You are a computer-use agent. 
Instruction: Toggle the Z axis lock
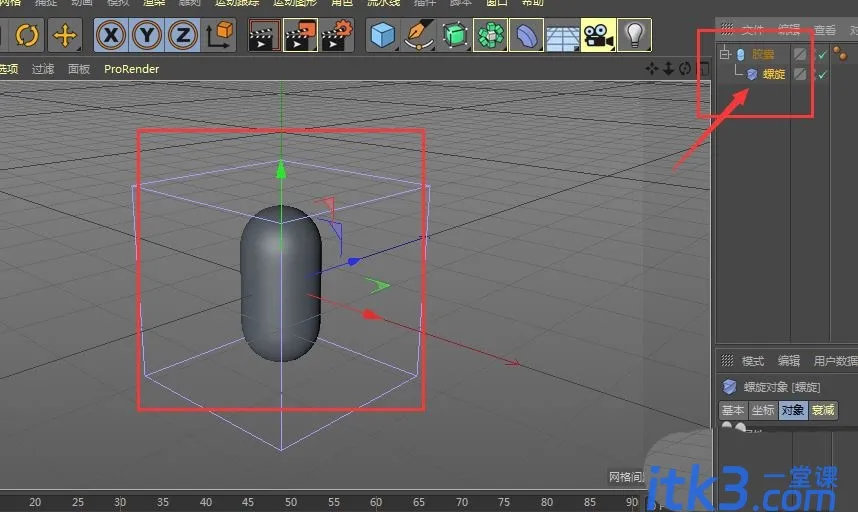pos(183,36)
